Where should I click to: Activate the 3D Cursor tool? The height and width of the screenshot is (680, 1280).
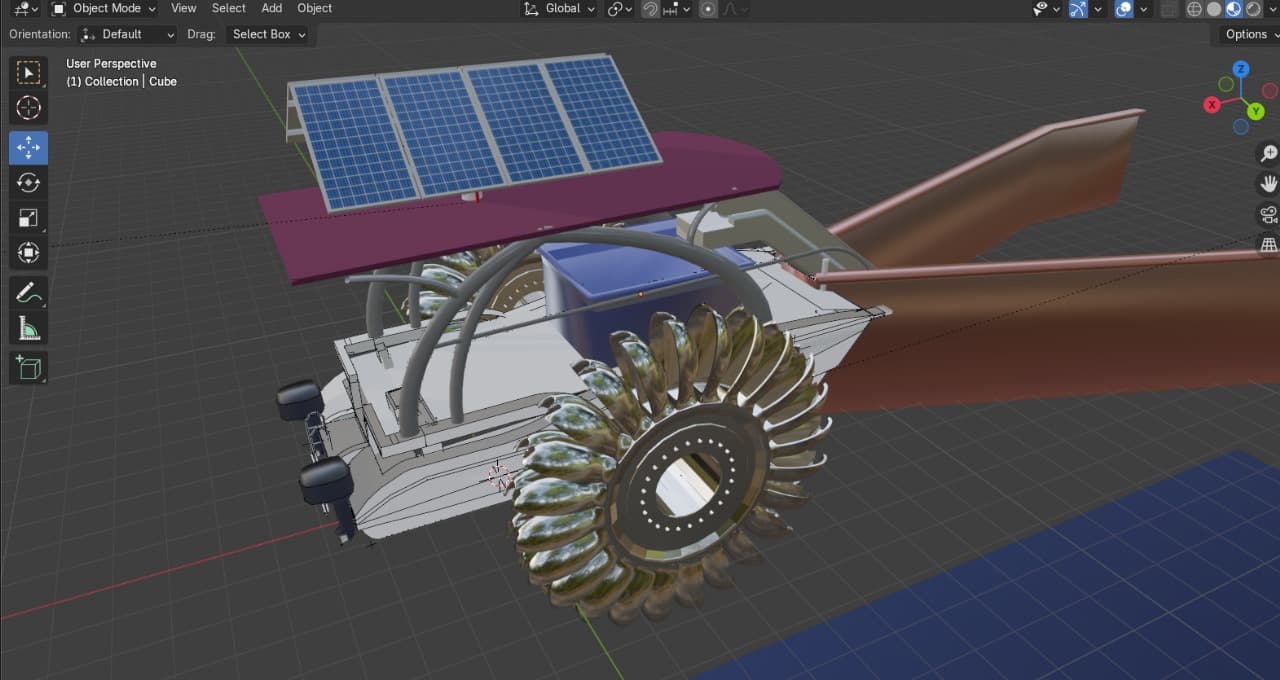tap(28, 108)
